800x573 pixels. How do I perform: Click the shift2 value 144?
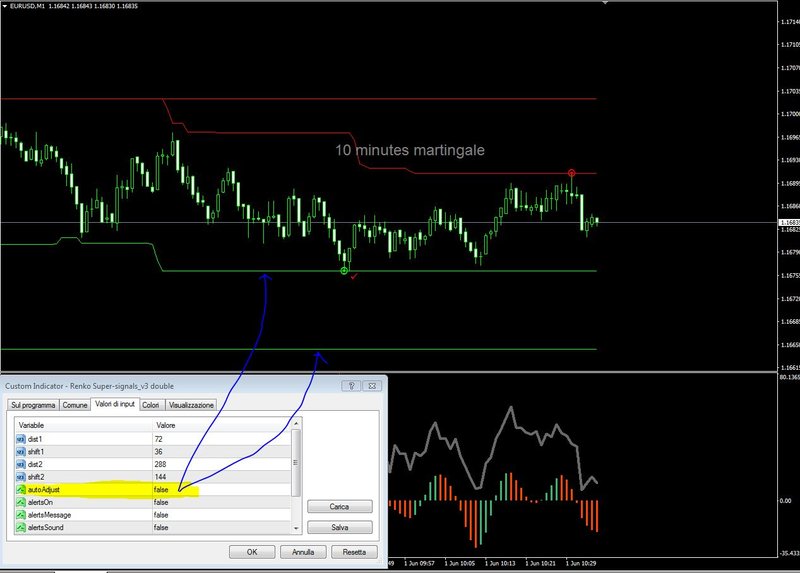tap(160, 477)
